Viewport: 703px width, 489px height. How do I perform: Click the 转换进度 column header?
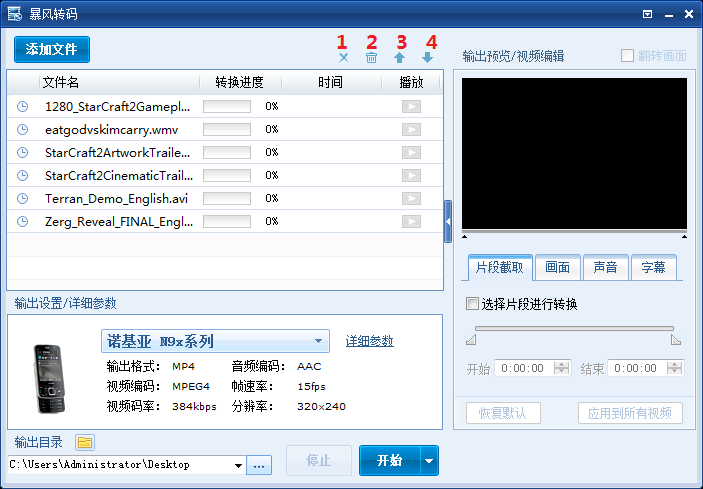pos(240,82)
